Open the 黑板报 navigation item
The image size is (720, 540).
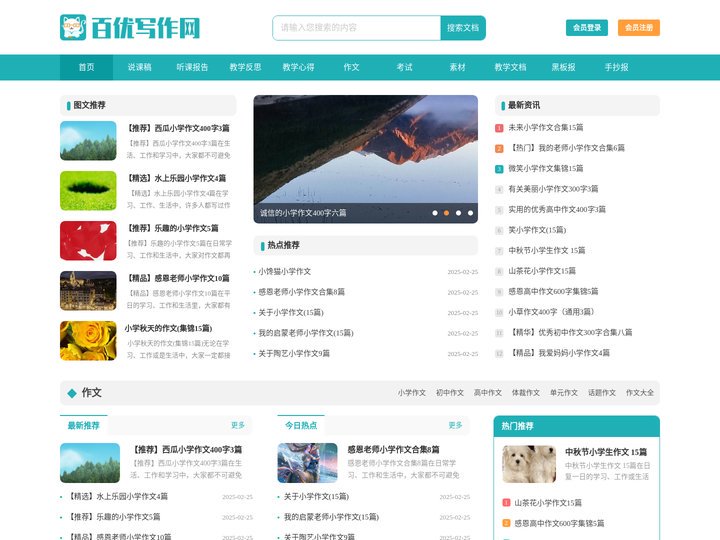click(x=563, y=68)
